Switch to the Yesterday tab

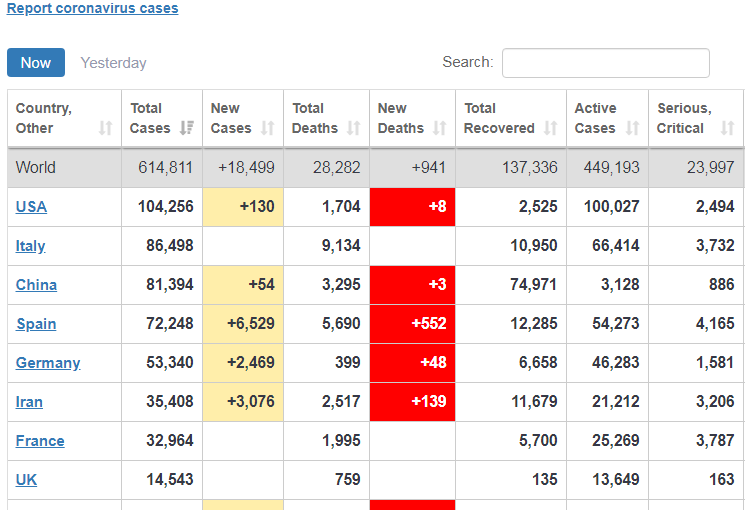click(113, 63)
